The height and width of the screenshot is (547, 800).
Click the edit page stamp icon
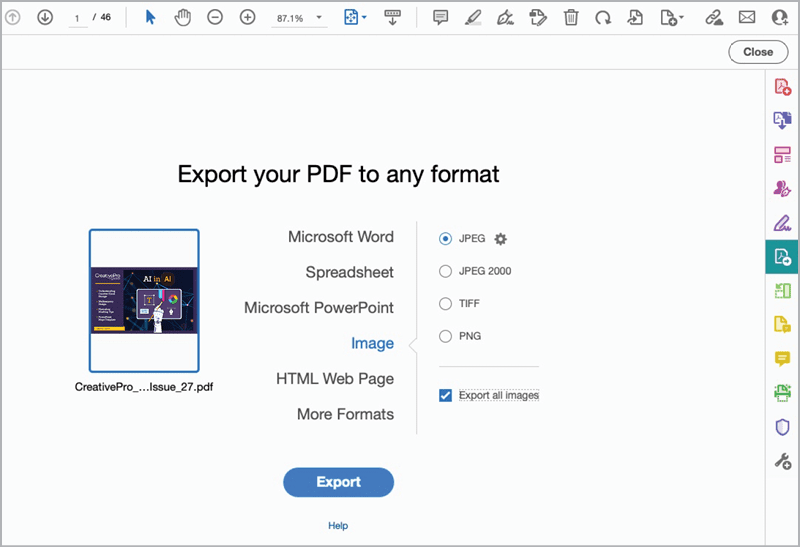click(538, 18)
